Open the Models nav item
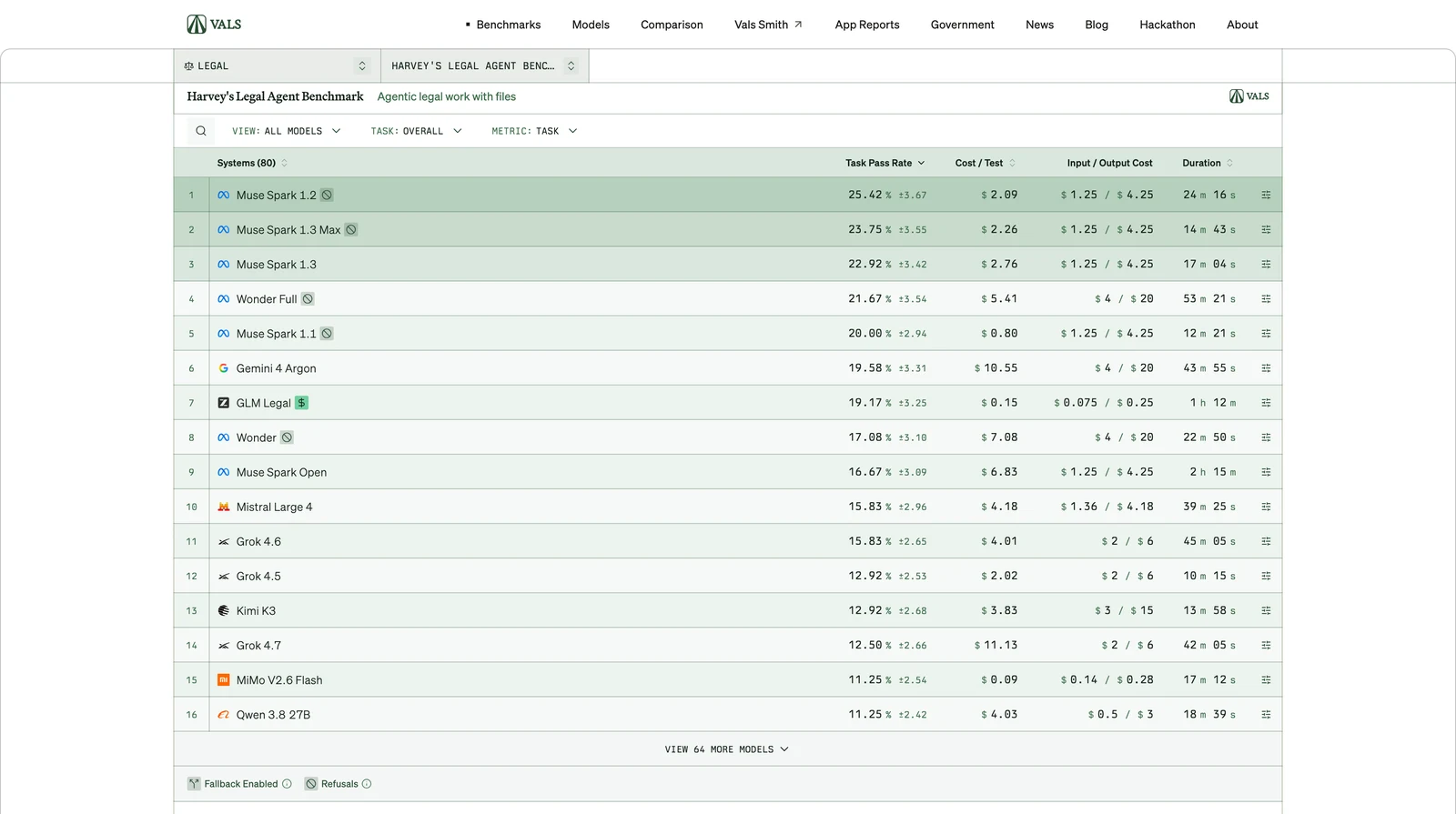1456x814 pixels. (x=591, y=25)
